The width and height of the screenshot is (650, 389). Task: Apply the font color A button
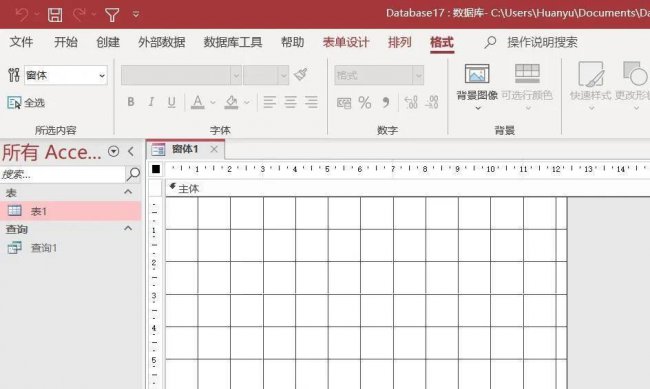(x=198, y=102)
